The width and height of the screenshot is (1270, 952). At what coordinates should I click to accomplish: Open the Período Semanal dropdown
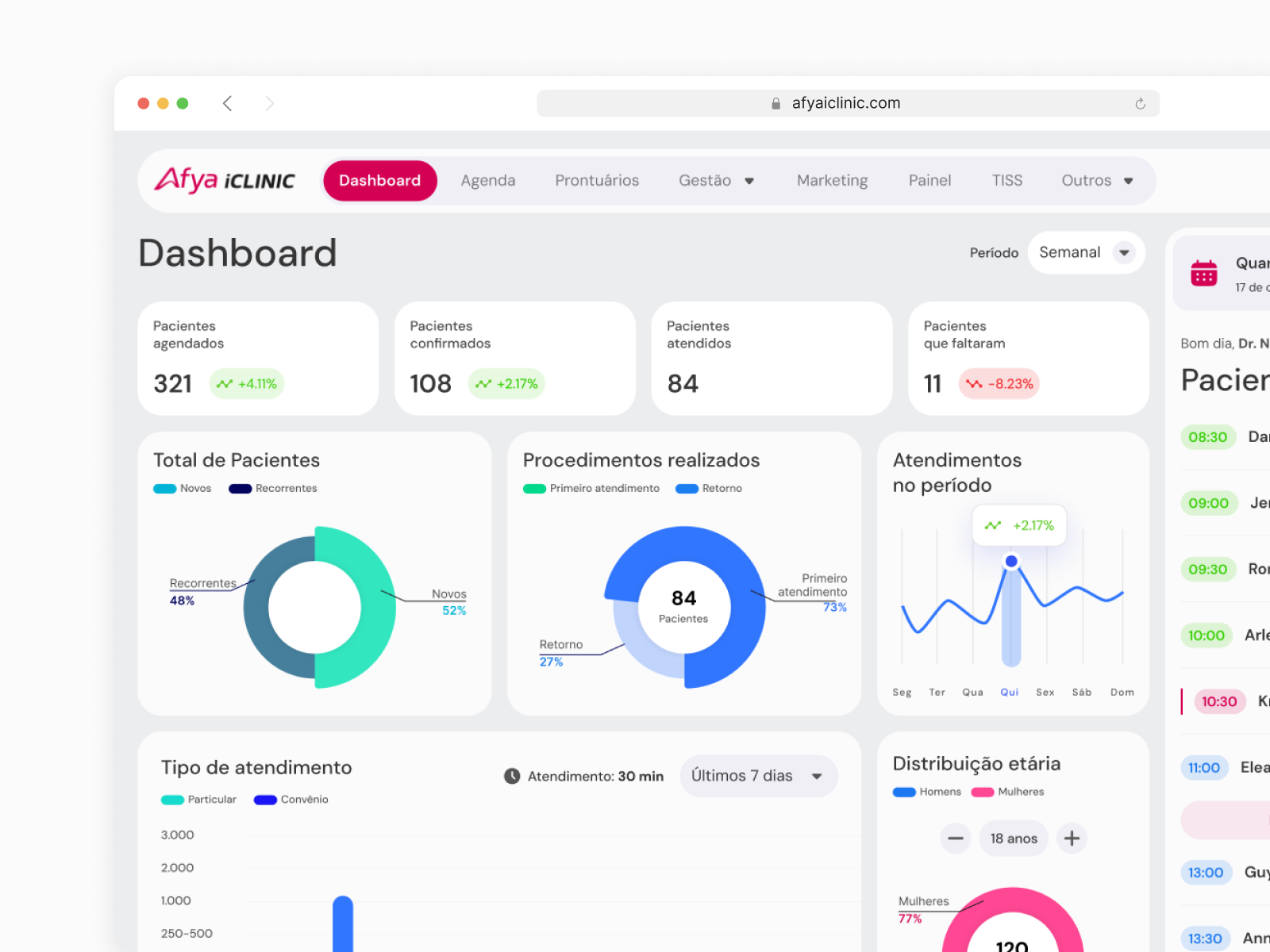pos(1086,252)
